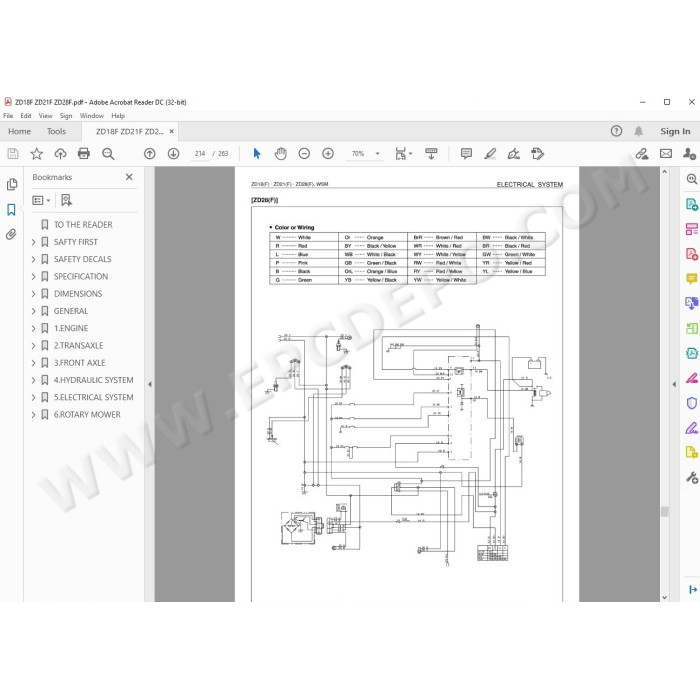This screenshot has width=700, height=700.
Task: View notifications bell
Action: (x=639, y=131)
